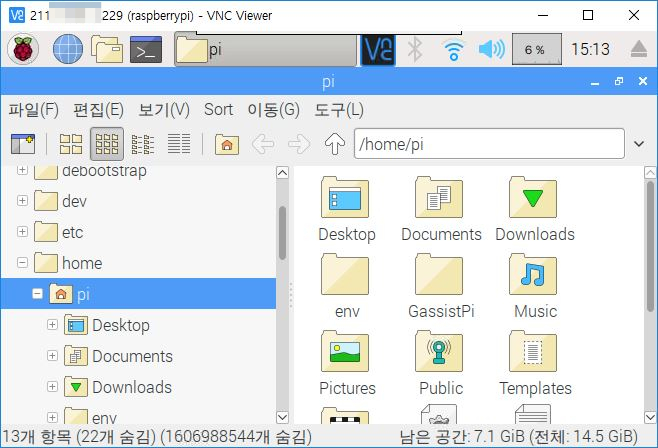This screenshot has width=658, height=448.
Task: Go back with the left arrow
Action: [x=263, y=144]
